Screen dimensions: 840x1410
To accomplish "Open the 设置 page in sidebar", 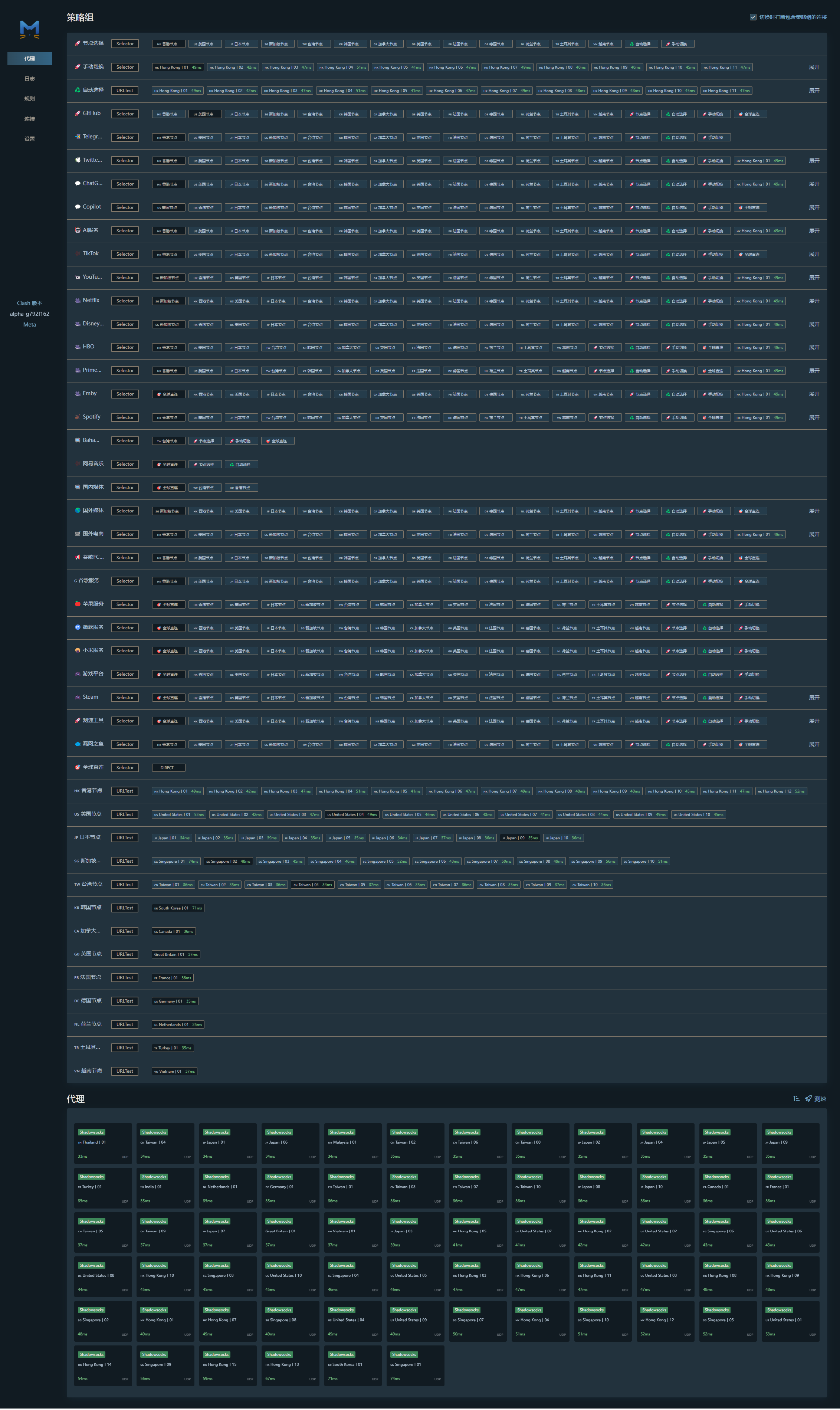I will click(29, 139).
